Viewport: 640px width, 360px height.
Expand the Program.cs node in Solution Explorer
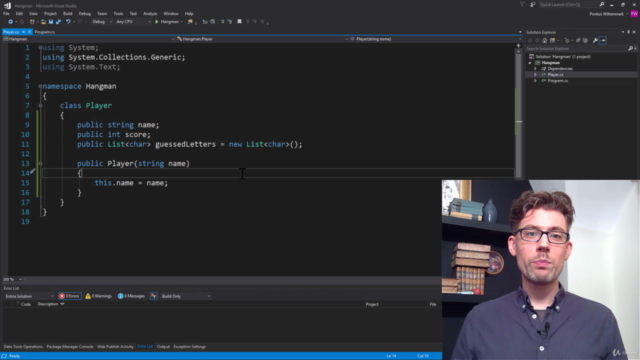point(536,81)
